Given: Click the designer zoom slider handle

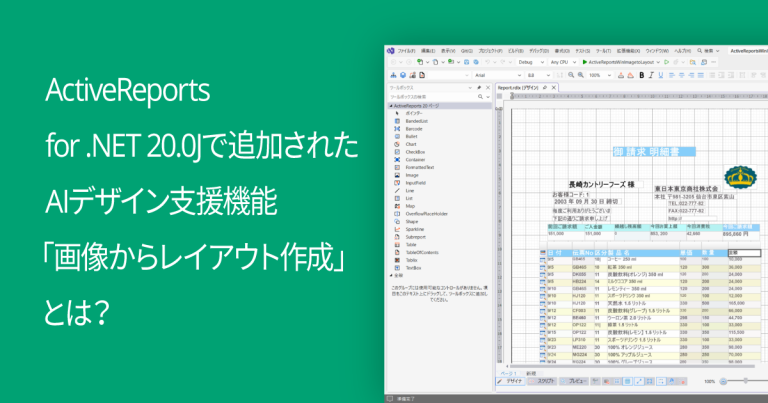Looking at the screenshot, I should (x=745, y=381).
